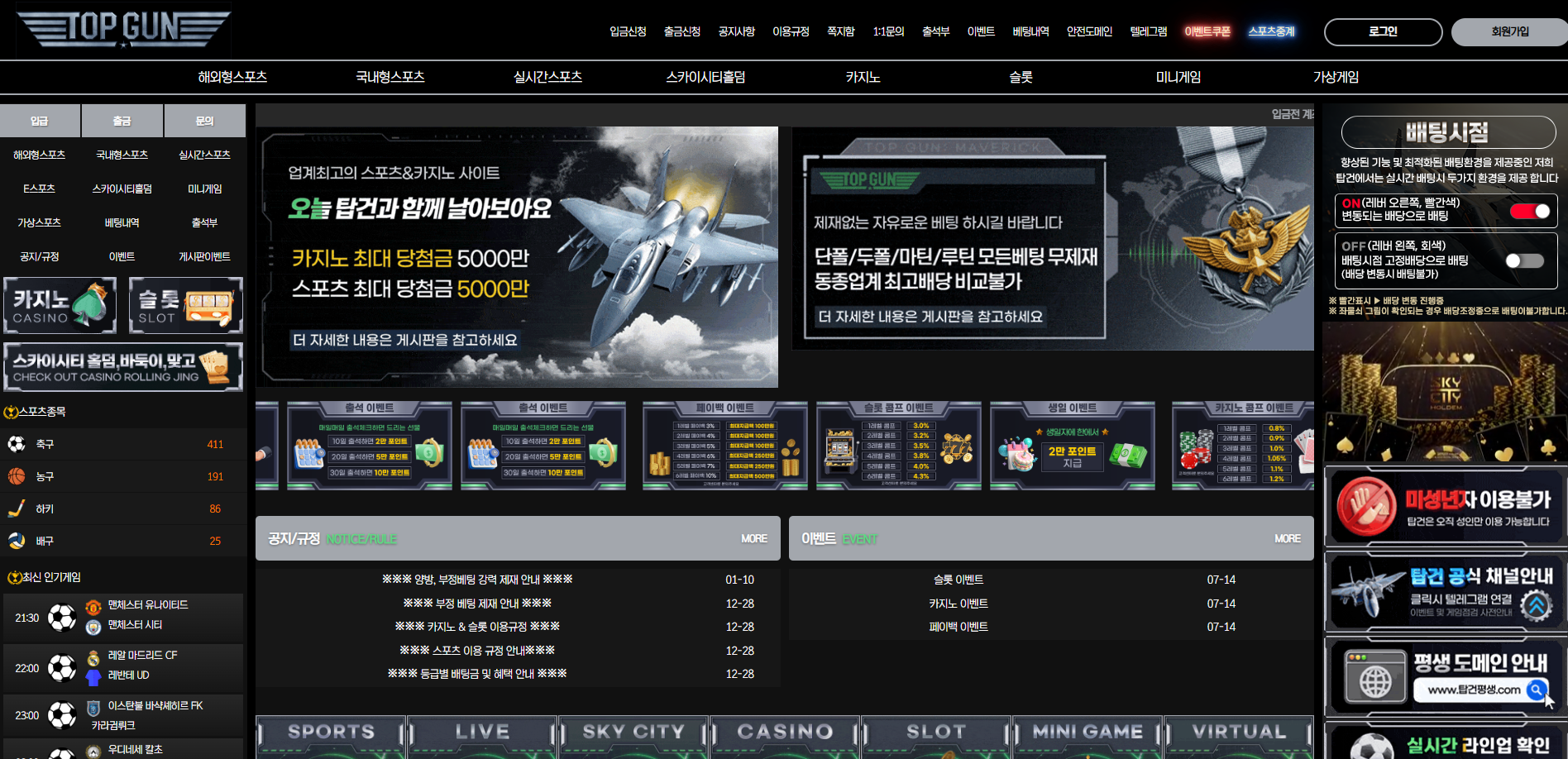Click the search icon in 평생 도메인 banner
1568x759 pixels.
pos(1536,690)
